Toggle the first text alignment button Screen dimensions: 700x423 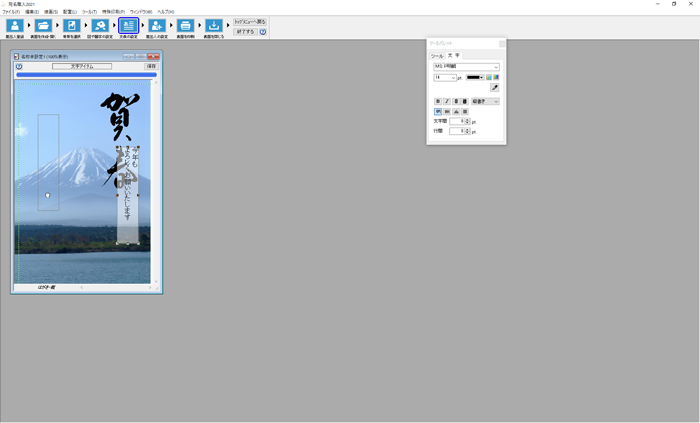tap(437, 111)
